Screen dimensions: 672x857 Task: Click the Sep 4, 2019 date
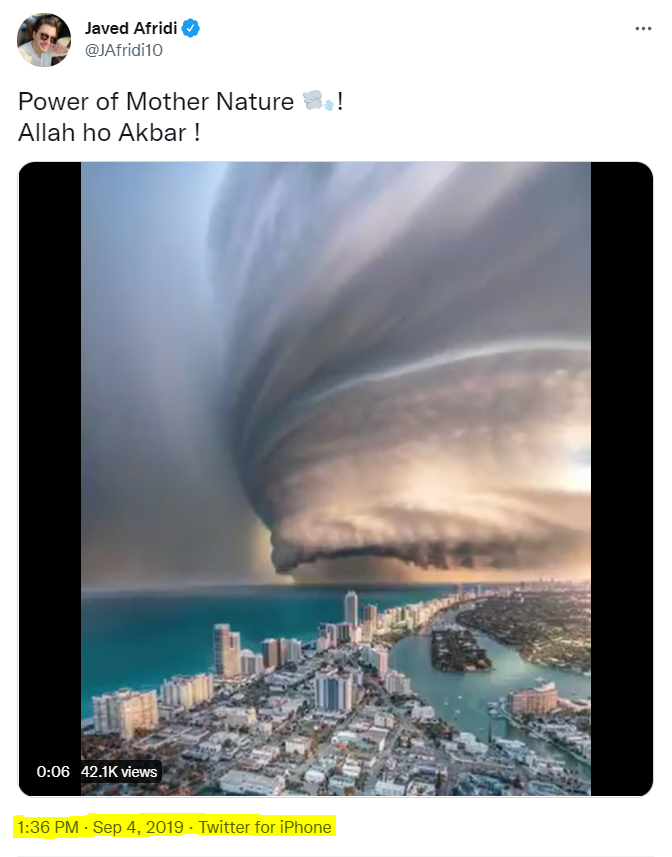click(x=138, y=827)
